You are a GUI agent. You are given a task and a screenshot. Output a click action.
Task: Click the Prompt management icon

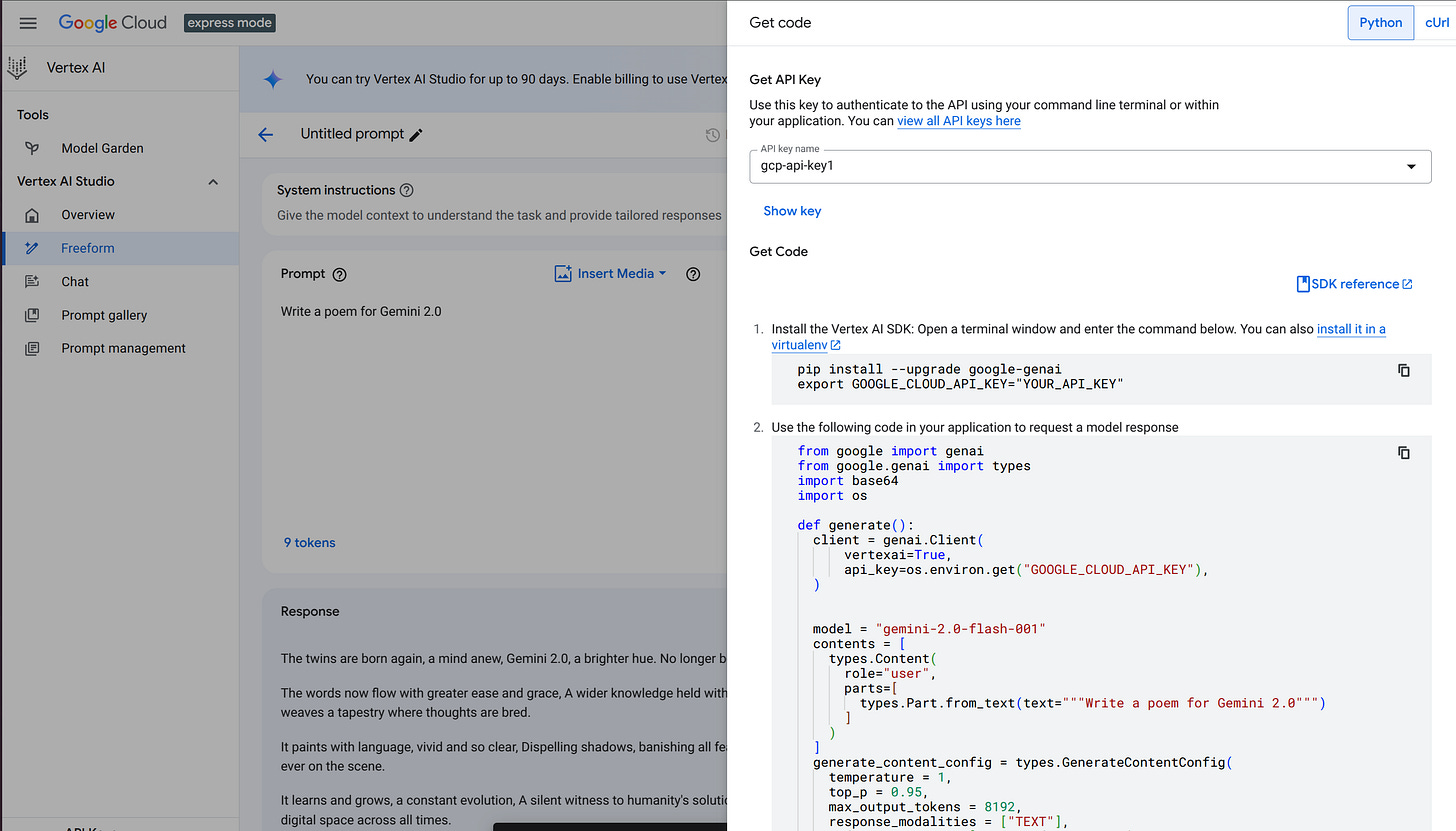tap(32, 348)
